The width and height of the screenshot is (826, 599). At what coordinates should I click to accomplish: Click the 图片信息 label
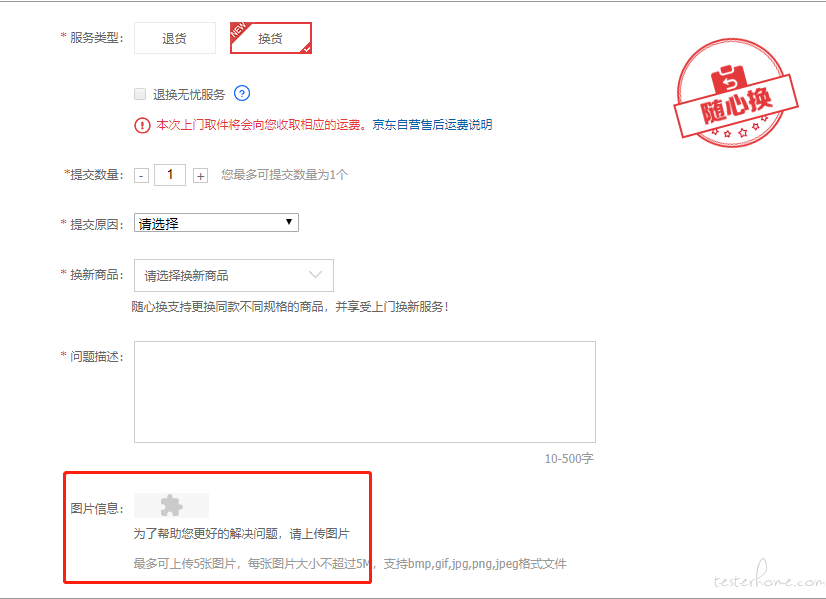pyautogui.click(x=97, y=509)
